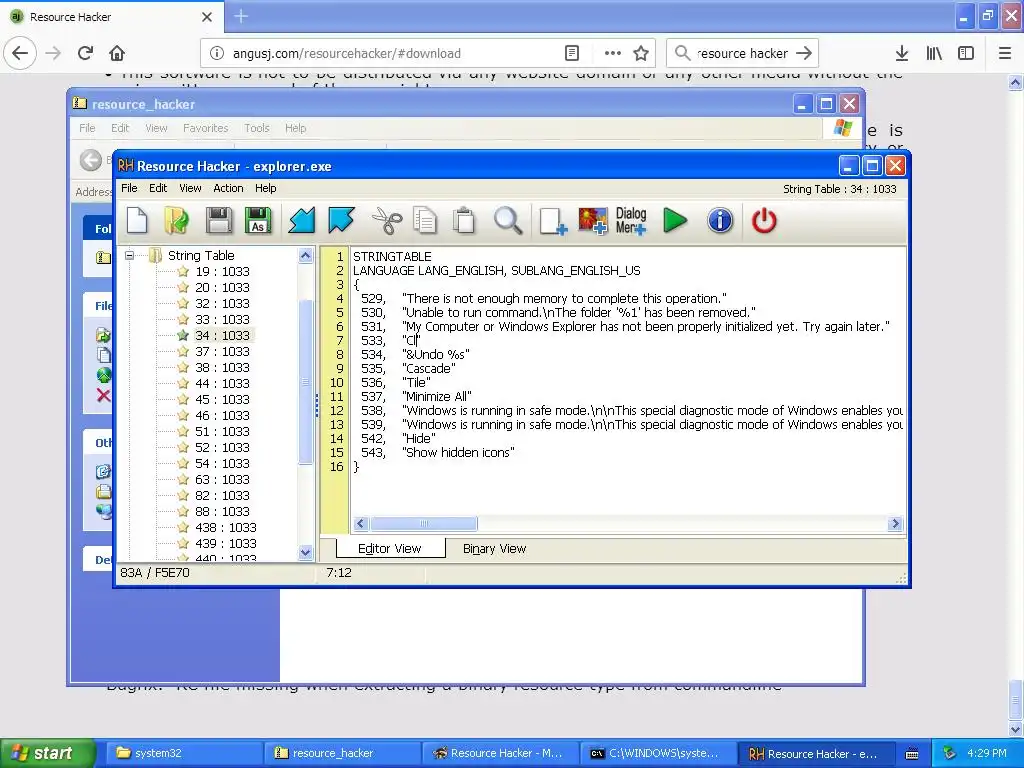
Task: Open Tools menu in resource_hacker window
Action: pyautogui.click(x=257, y=128)
